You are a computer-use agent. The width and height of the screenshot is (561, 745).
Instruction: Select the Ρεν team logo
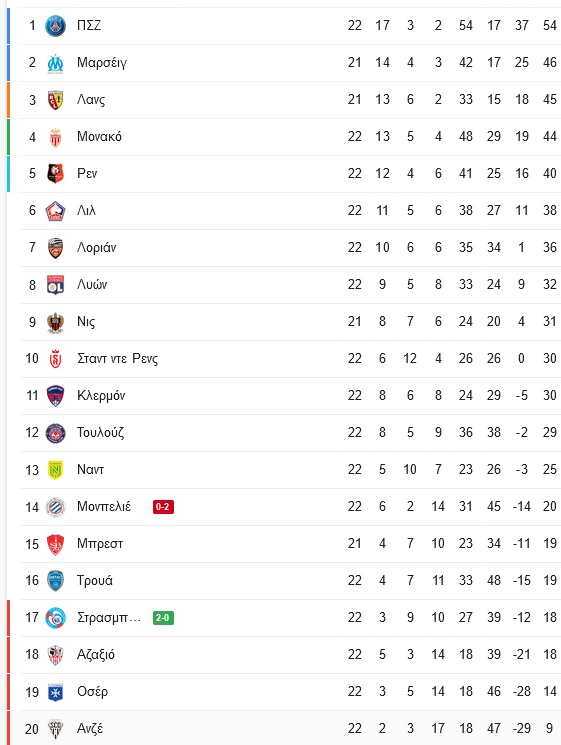[x=55, y=173]
